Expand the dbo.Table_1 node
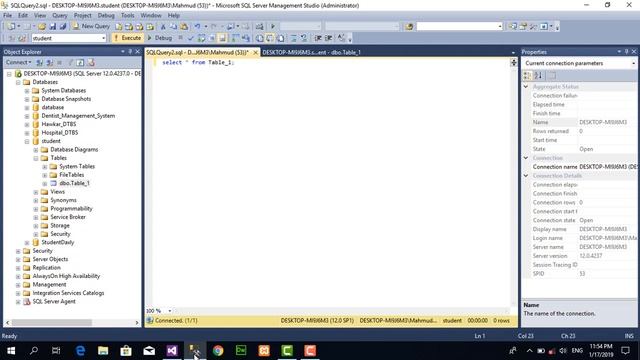 45,183
